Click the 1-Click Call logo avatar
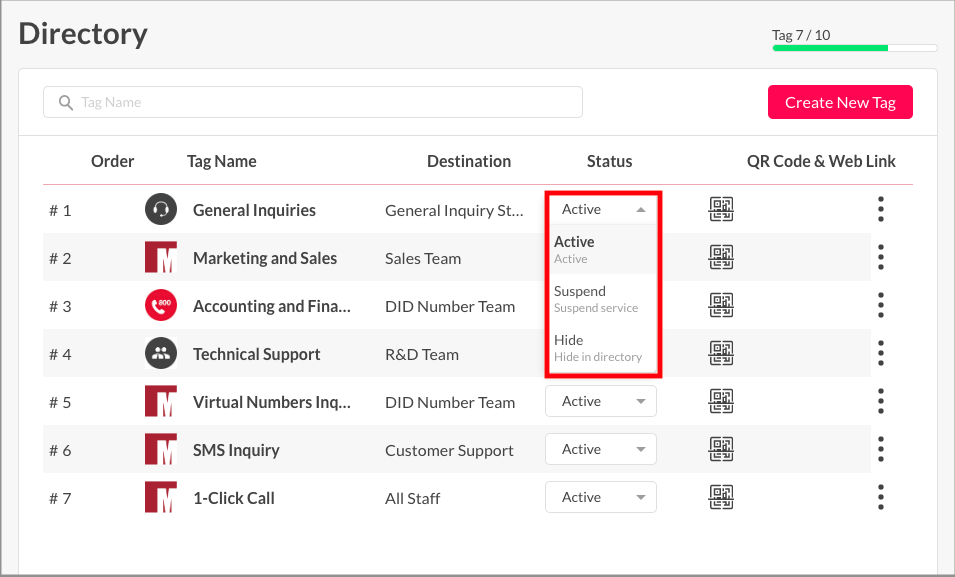The width and height of the screenshot is (955, 577). tap(161, 497)
